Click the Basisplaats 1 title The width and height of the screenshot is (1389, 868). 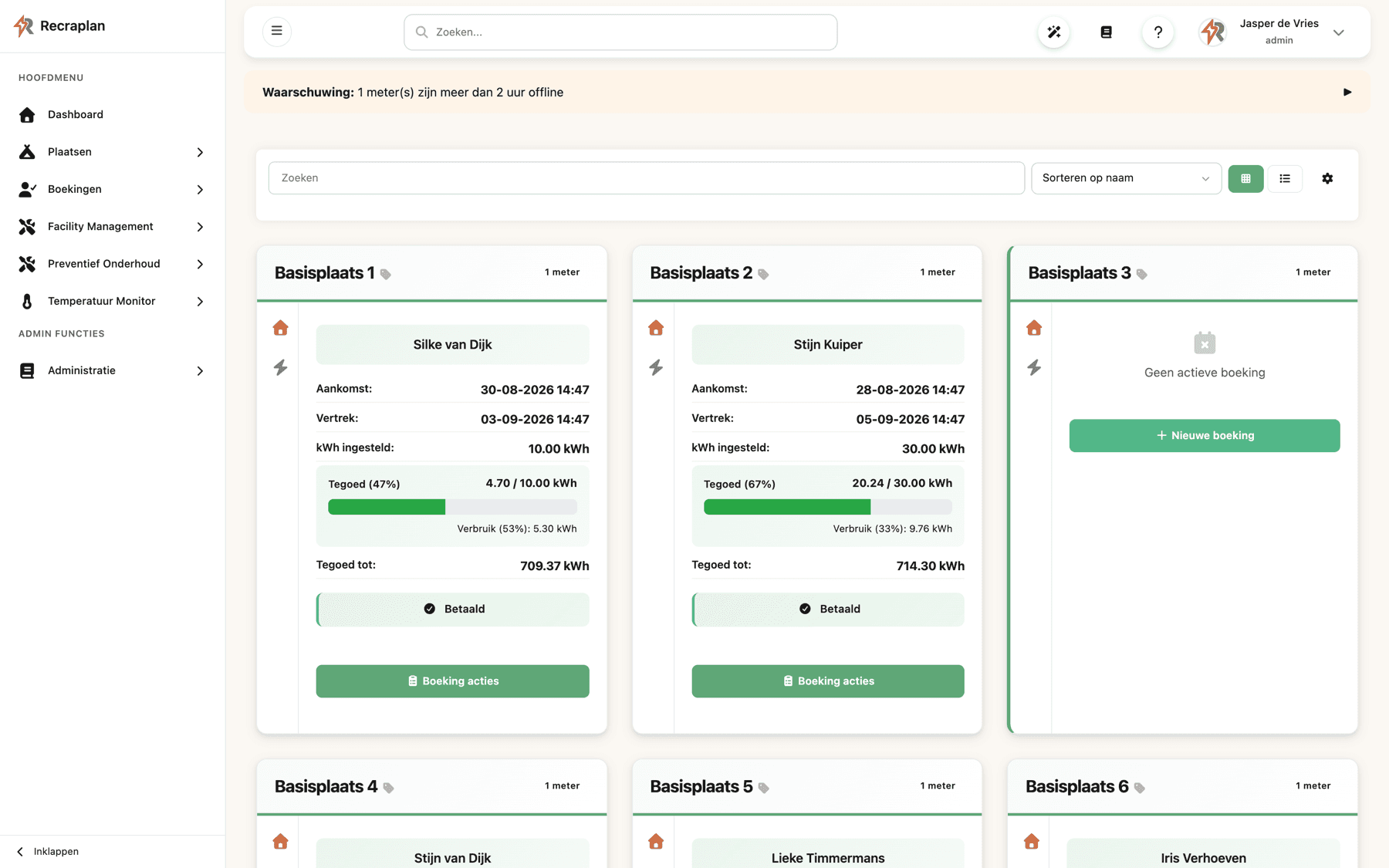(x=325, y=273)
